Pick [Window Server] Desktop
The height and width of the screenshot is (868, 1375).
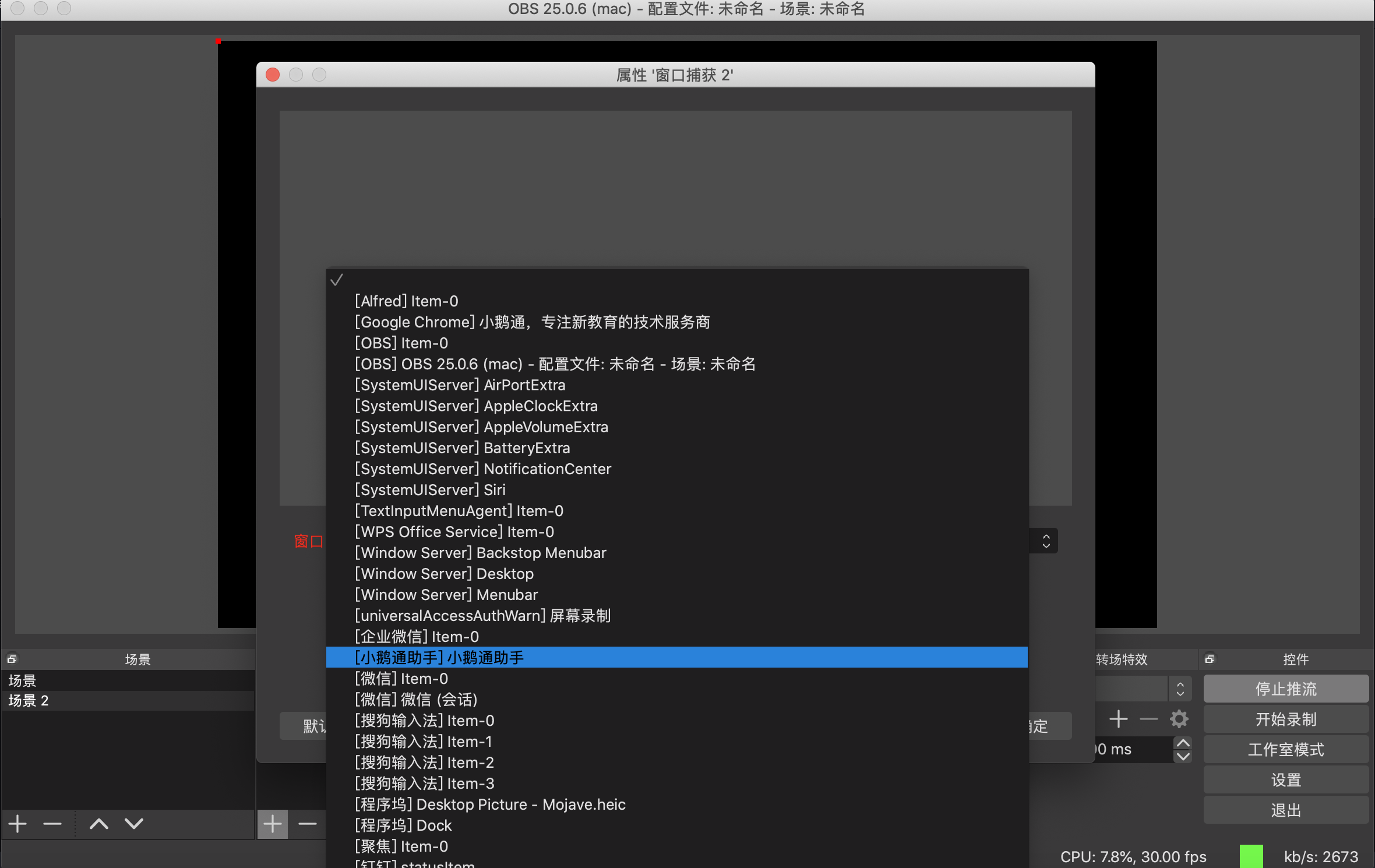677,574
